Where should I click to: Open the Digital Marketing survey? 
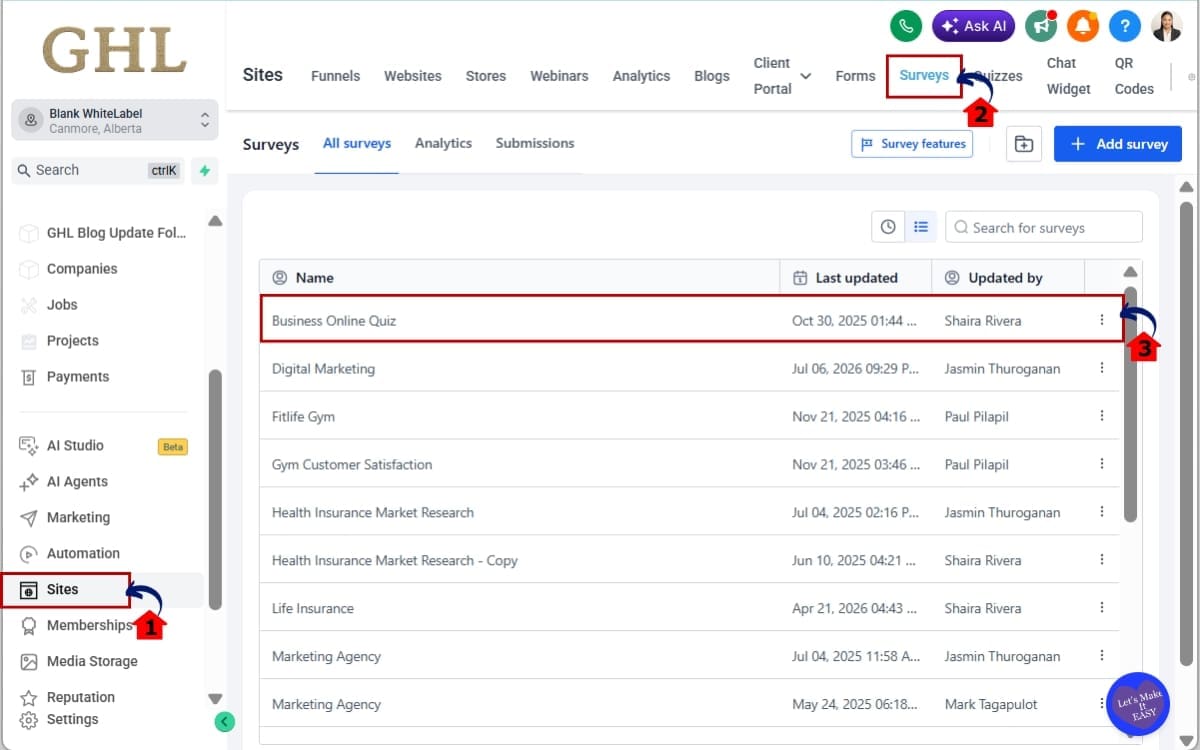(x=323, y=369)
